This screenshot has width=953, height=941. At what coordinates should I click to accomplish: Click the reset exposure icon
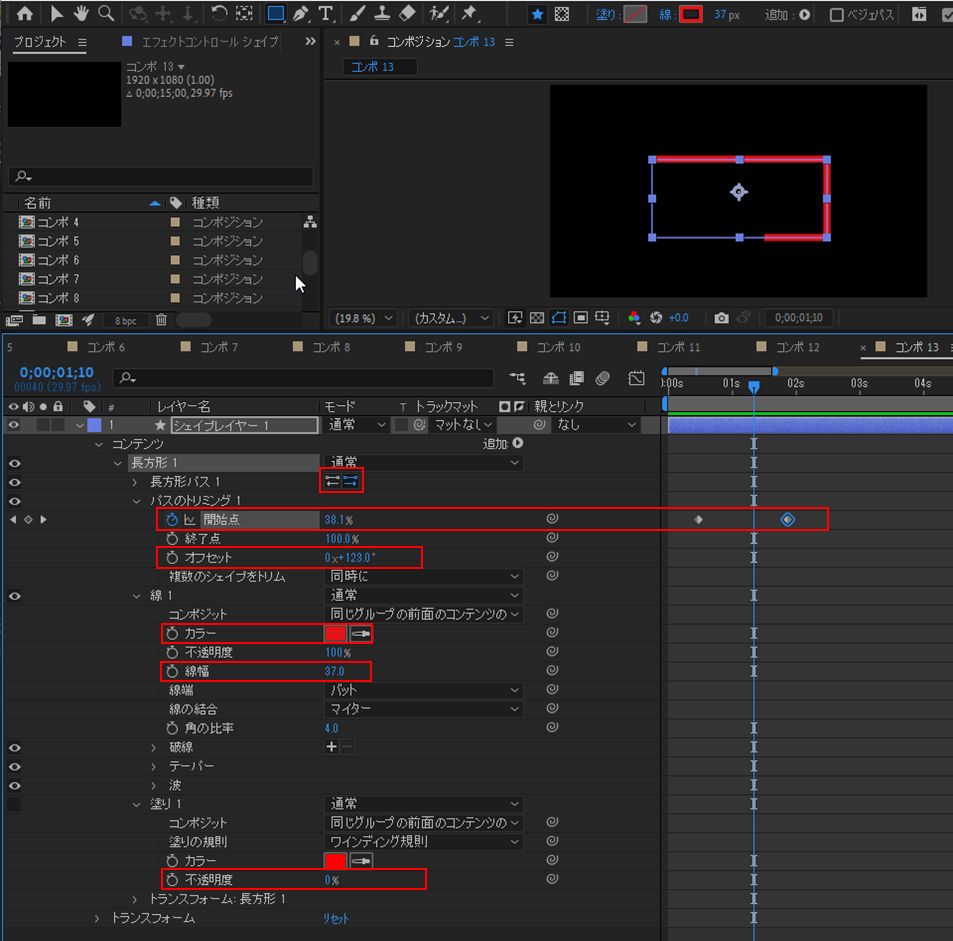tap(656, 318)
